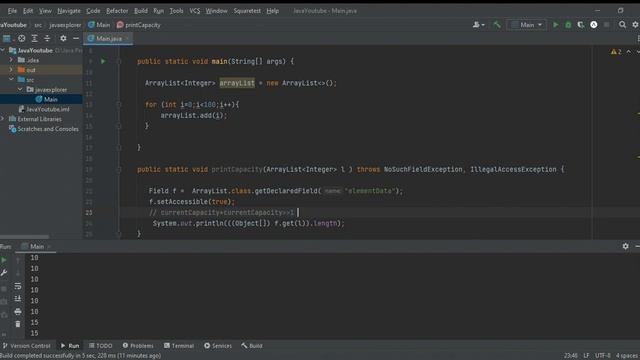Open Project panel options gear
This screenshot has height=360, width=640.
[x=63, y=38]
